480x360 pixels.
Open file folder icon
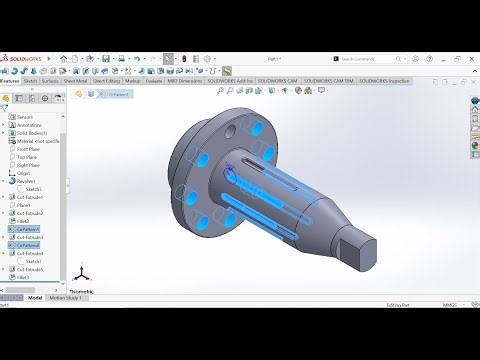[90, 59]
